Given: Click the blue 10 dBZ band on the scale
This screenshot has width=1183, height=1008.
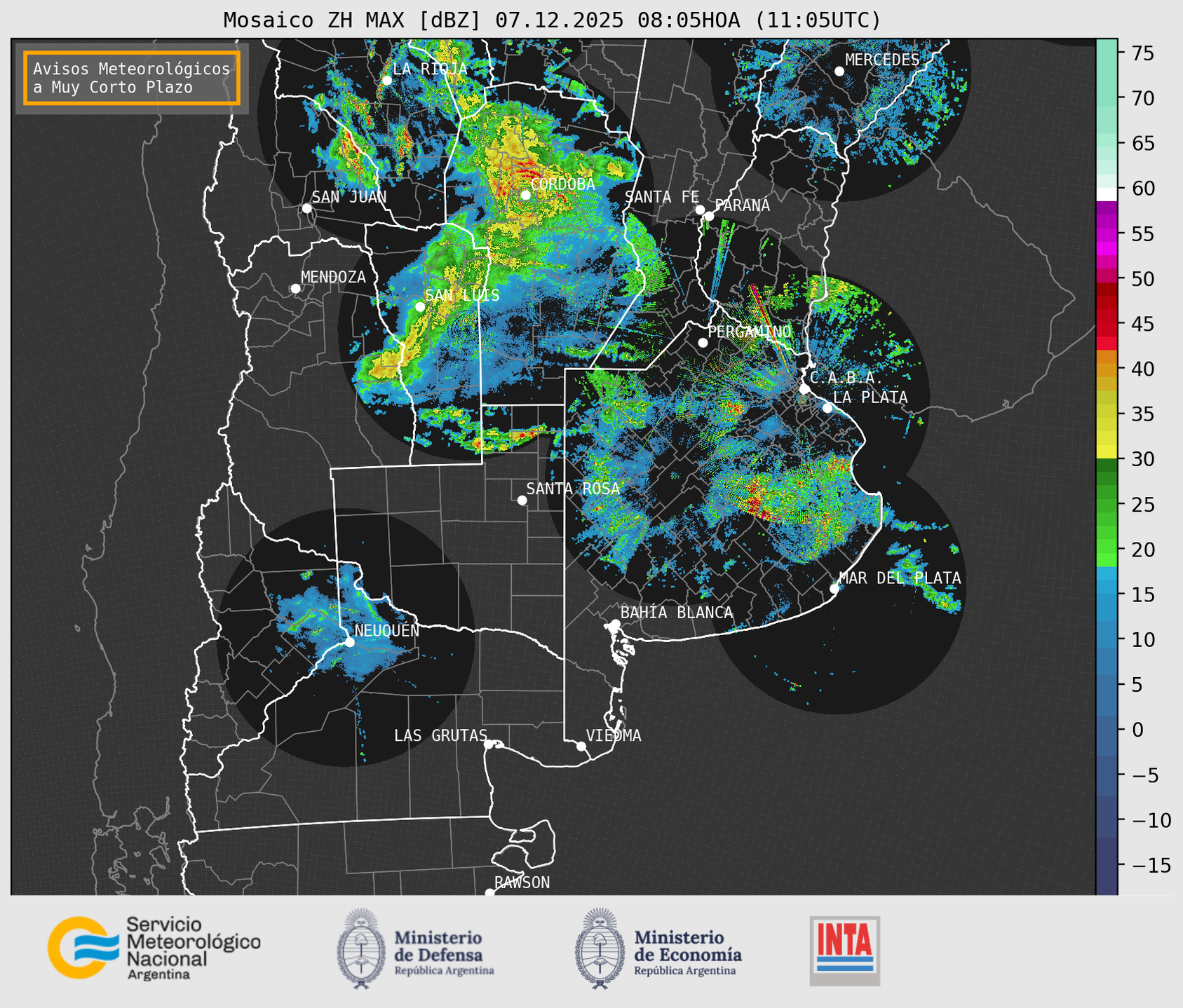Looking at the screenshot, I should point(1107,639).
